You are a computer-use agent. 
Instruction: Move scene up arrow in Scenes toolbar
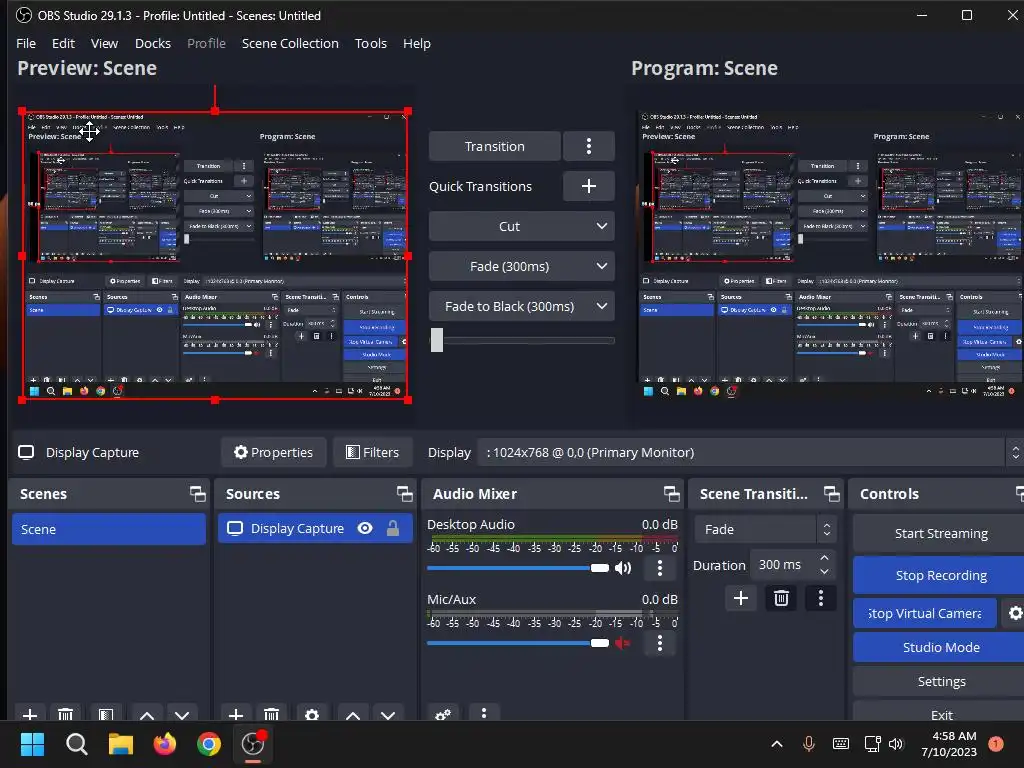pos(147,715)
